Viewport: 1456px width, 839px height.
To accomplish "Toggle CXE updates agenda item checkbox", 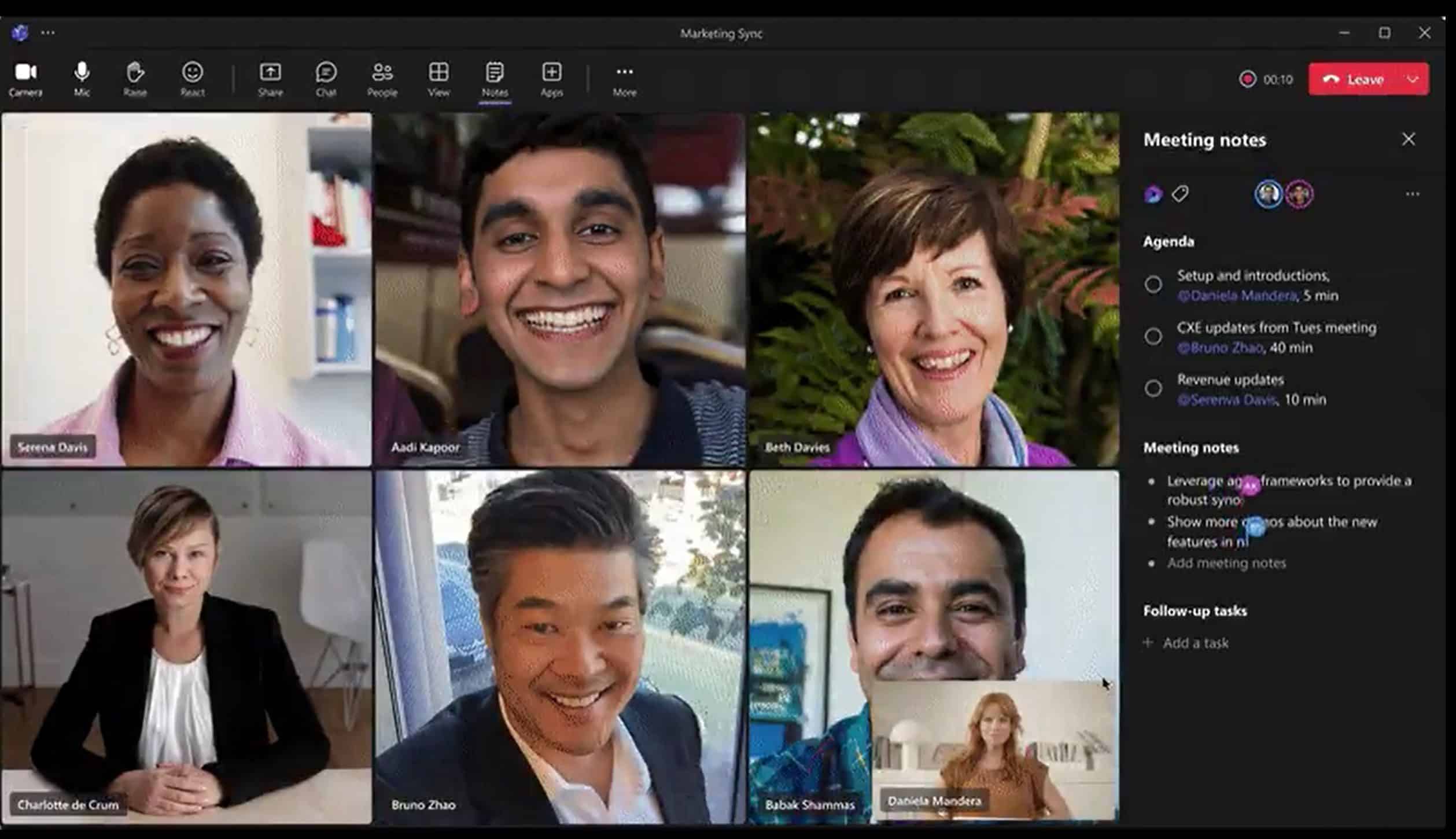I will click(1152, 335).
